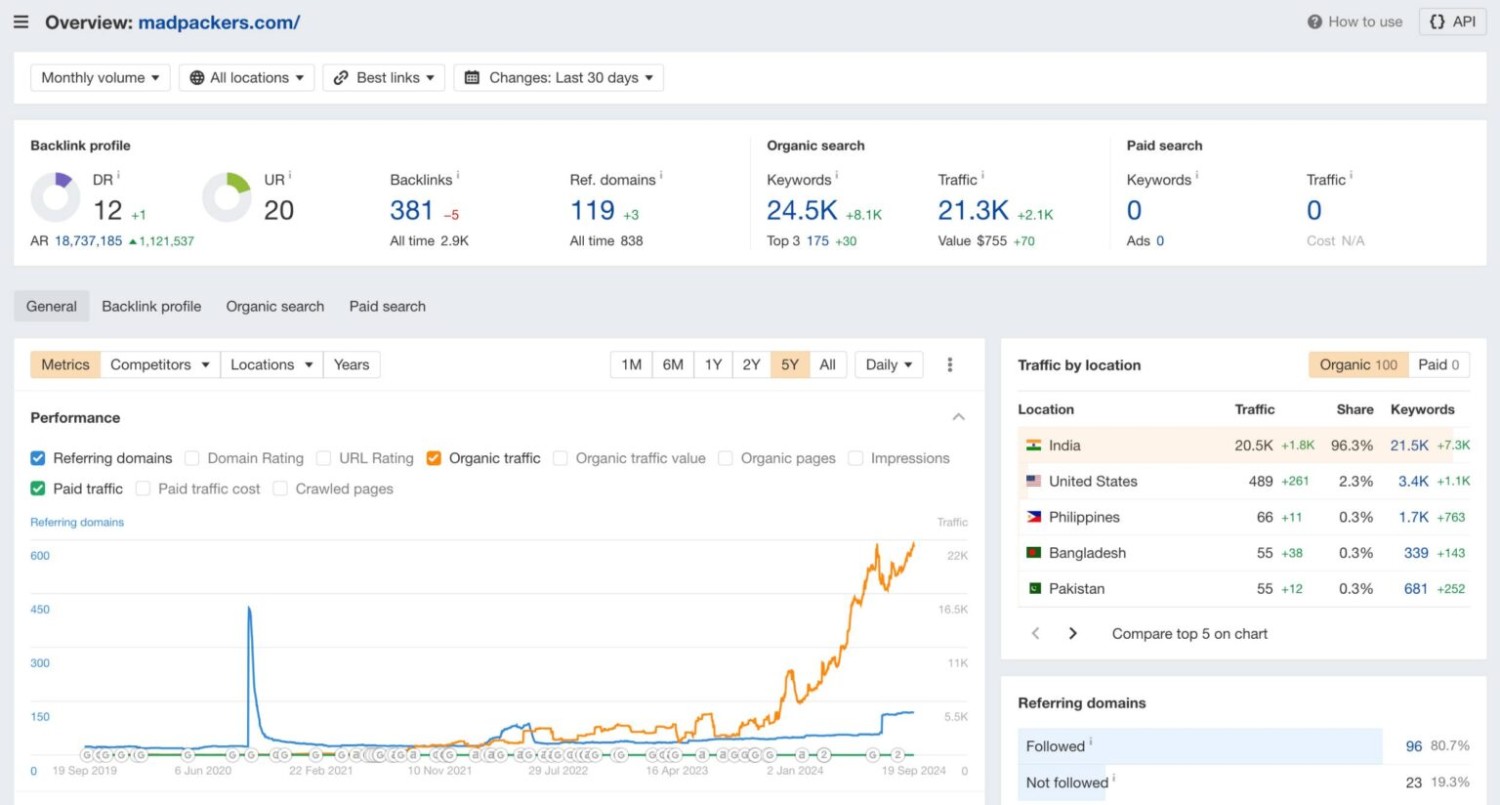Open the Daily granularity dropdown
This screenshot has width=1500, height=805.
[887, 364]
